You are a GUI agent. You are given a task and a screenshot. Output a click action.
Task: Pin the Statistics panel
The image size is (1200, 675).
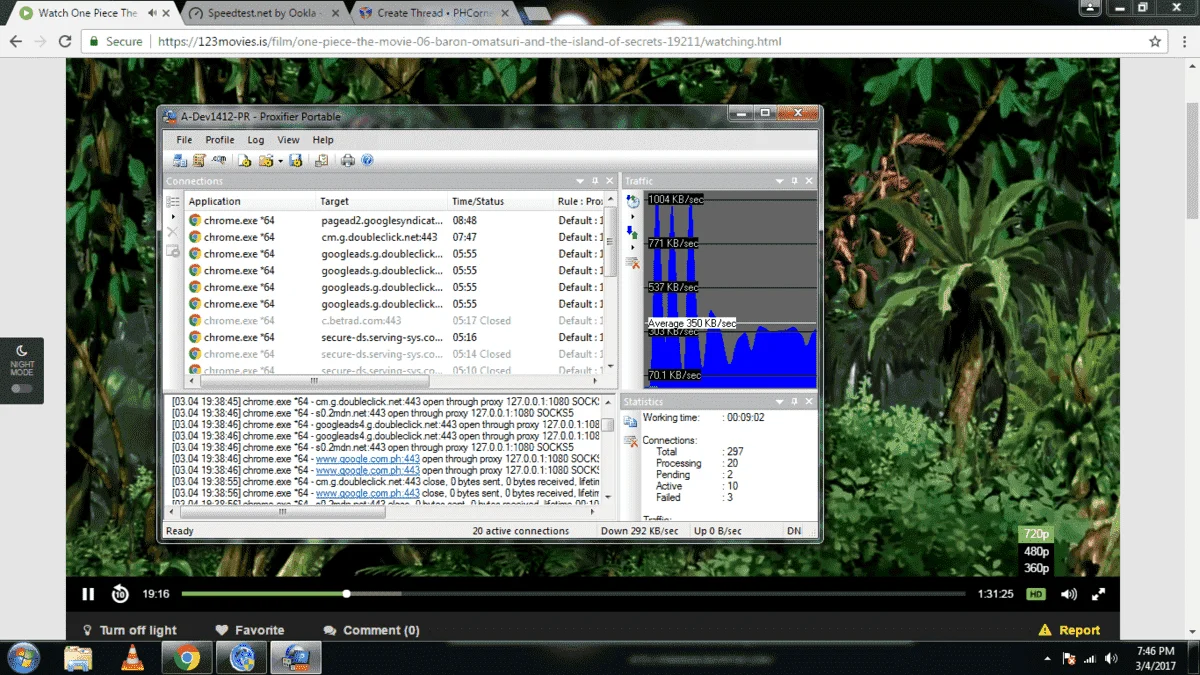click(795, 402)
